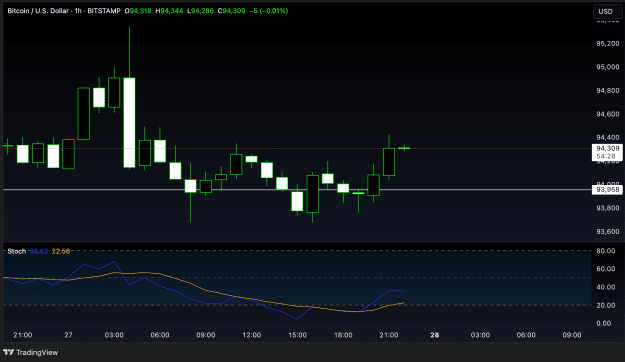Click the 12:00 time axis label
Screen dimensions: 625x362
click(252, 335)
